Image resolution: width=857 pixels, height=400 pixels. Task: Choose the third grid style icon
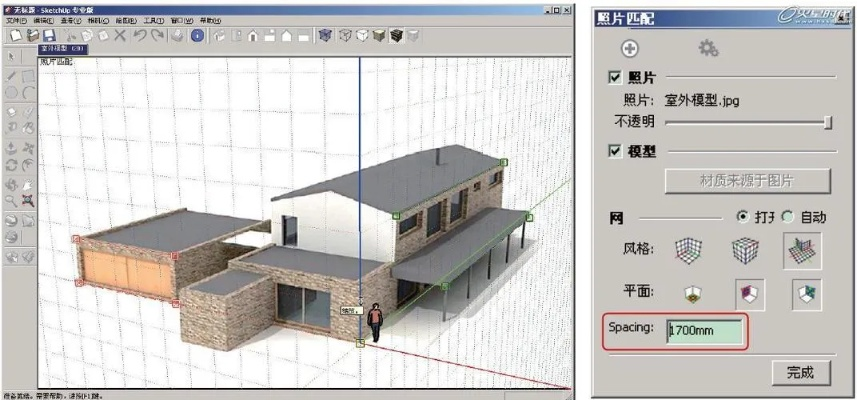pyautogui.click(x=802, y=250)
